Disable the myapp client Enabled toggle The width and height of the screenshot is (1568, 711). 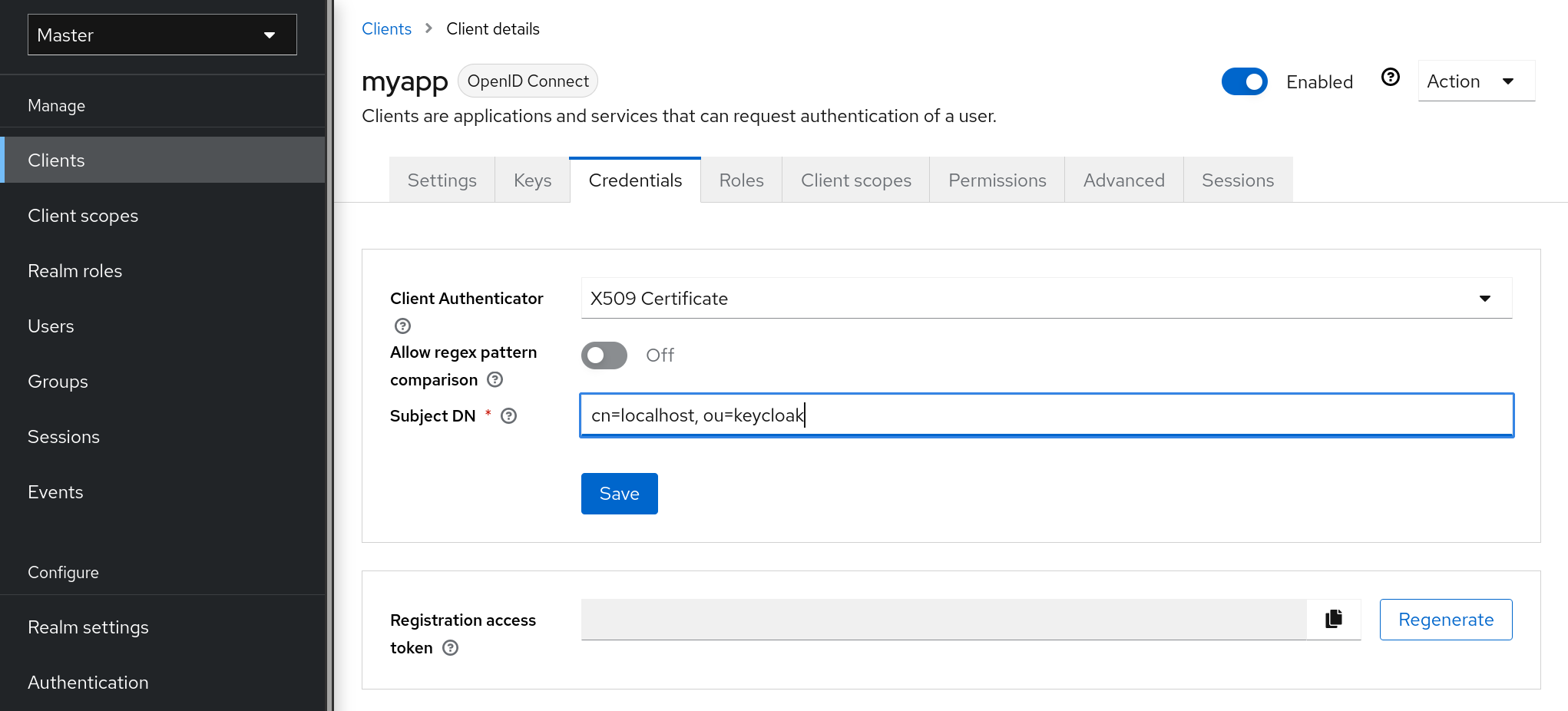tap(1245, 81)
